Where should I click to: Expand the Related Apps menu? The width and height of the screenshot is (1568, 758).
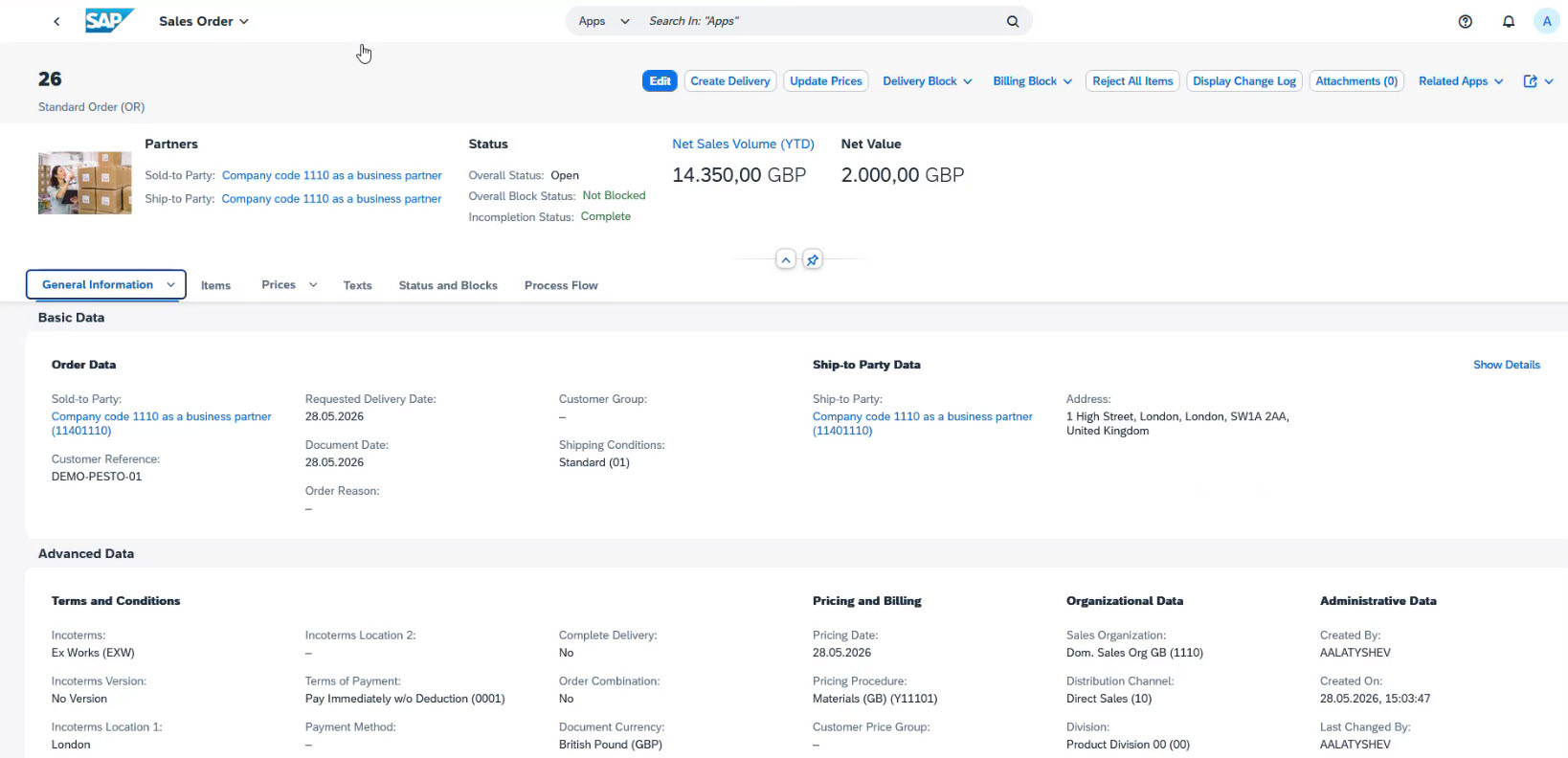tap(1460, 81)
